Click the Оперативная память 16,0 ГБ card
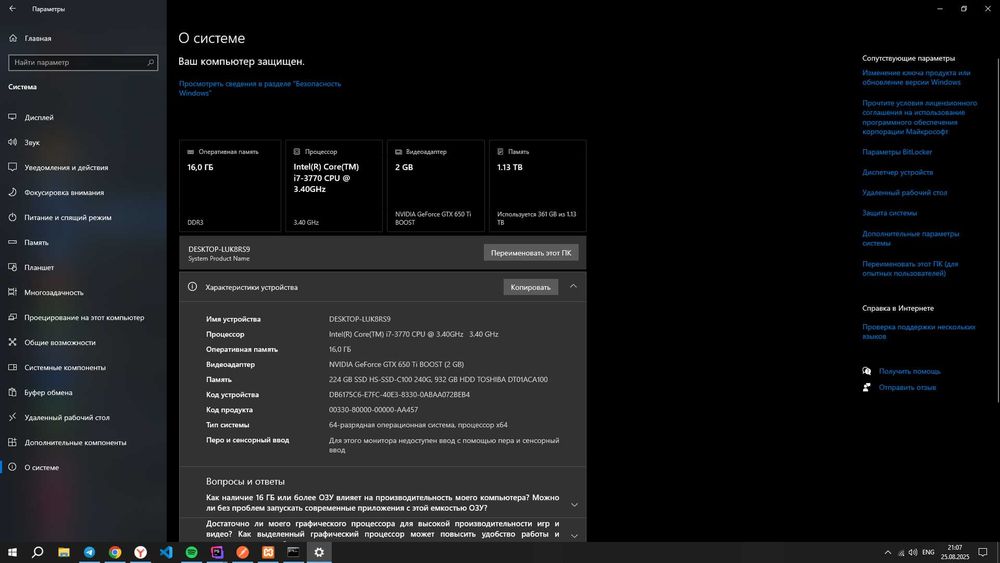The image size is (1000, 563). coord(230,186)
